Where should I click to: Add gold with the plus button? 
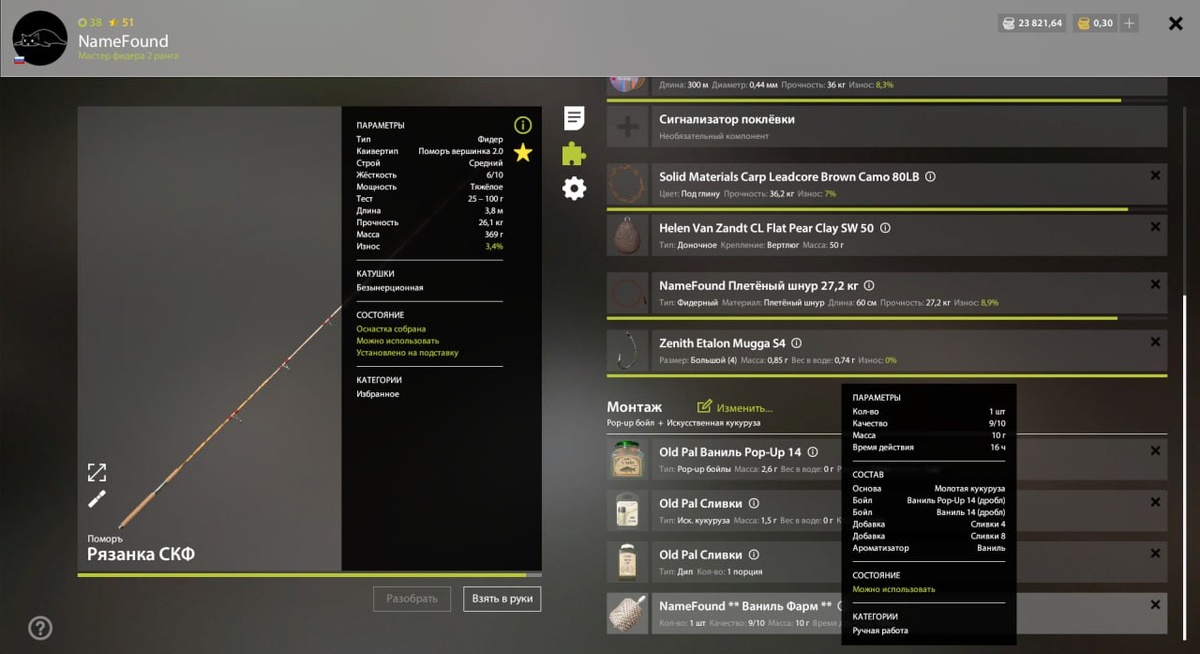tap(1128, 23)
